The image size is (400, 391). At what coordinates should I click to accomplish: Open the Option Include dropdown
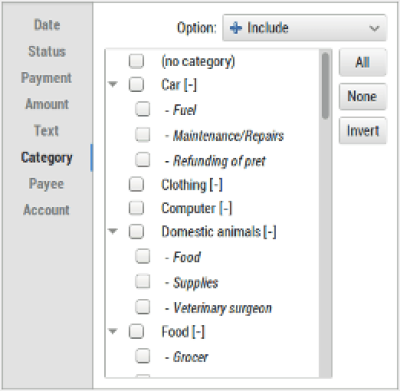(x=304, y=28)
